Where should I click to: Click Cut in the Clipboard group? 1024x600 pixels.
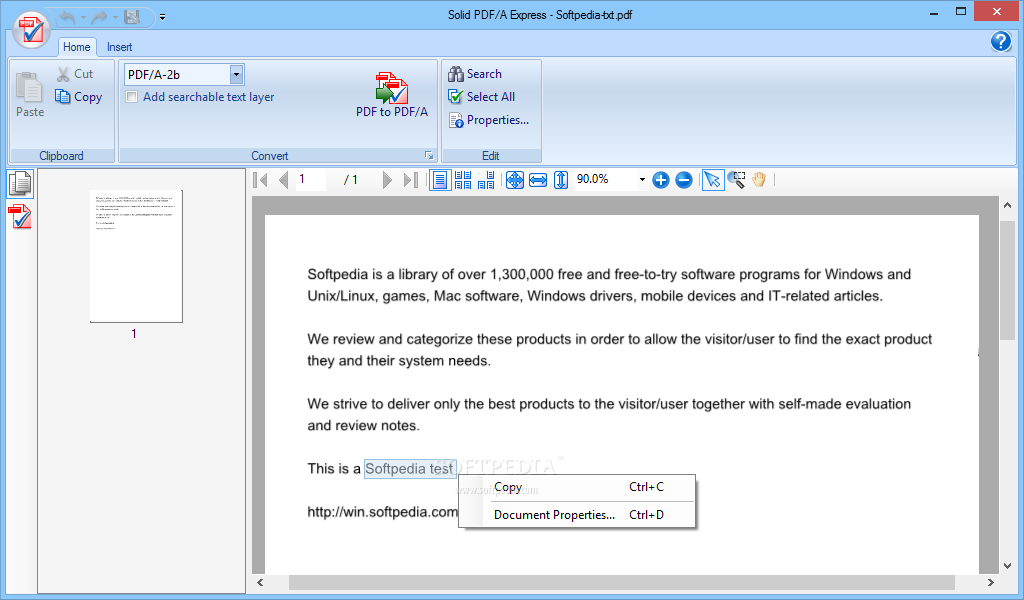pos(75,74)
